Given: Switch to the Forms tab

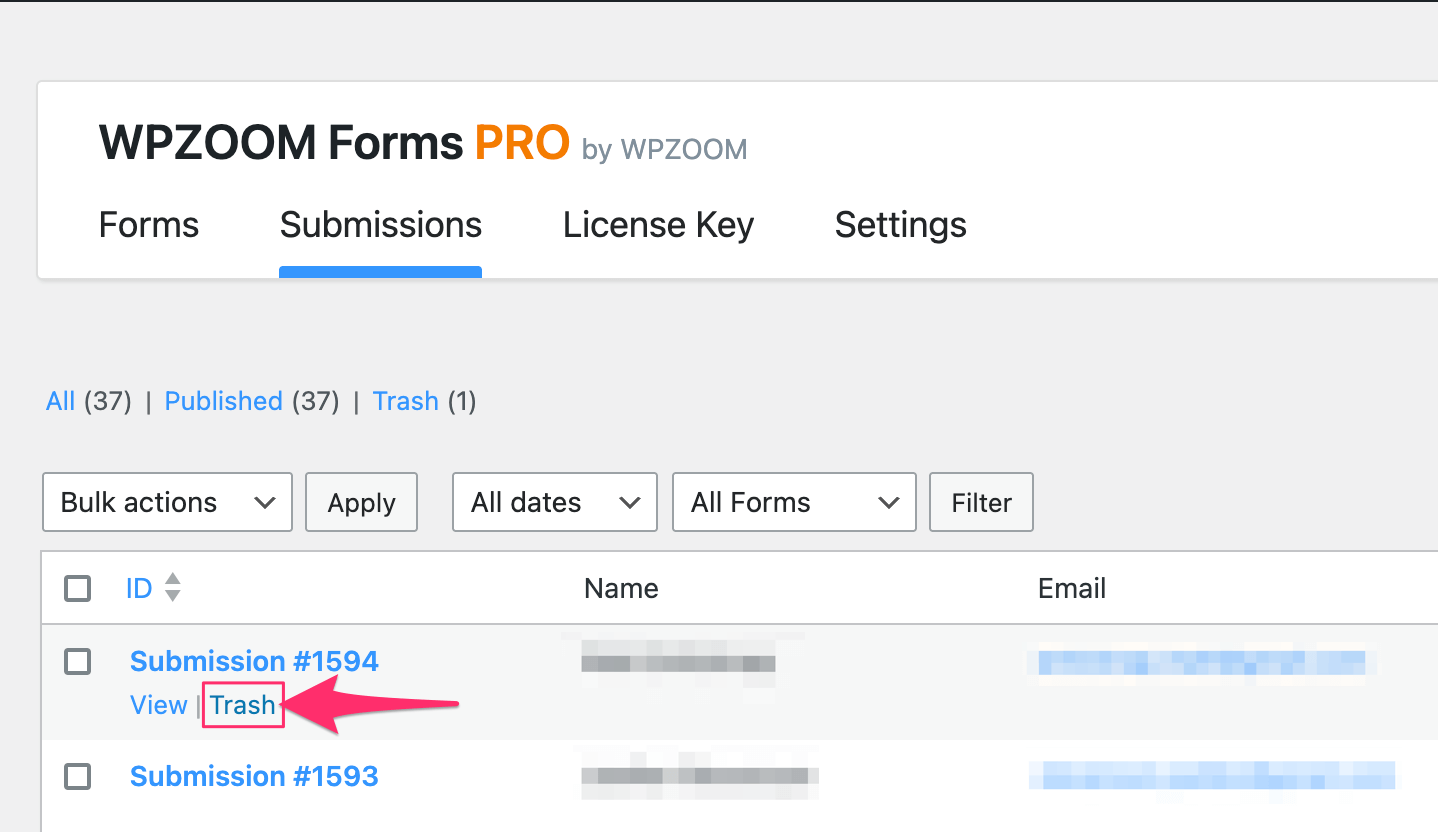Looking at the screenshot, I should click(149, 225).
